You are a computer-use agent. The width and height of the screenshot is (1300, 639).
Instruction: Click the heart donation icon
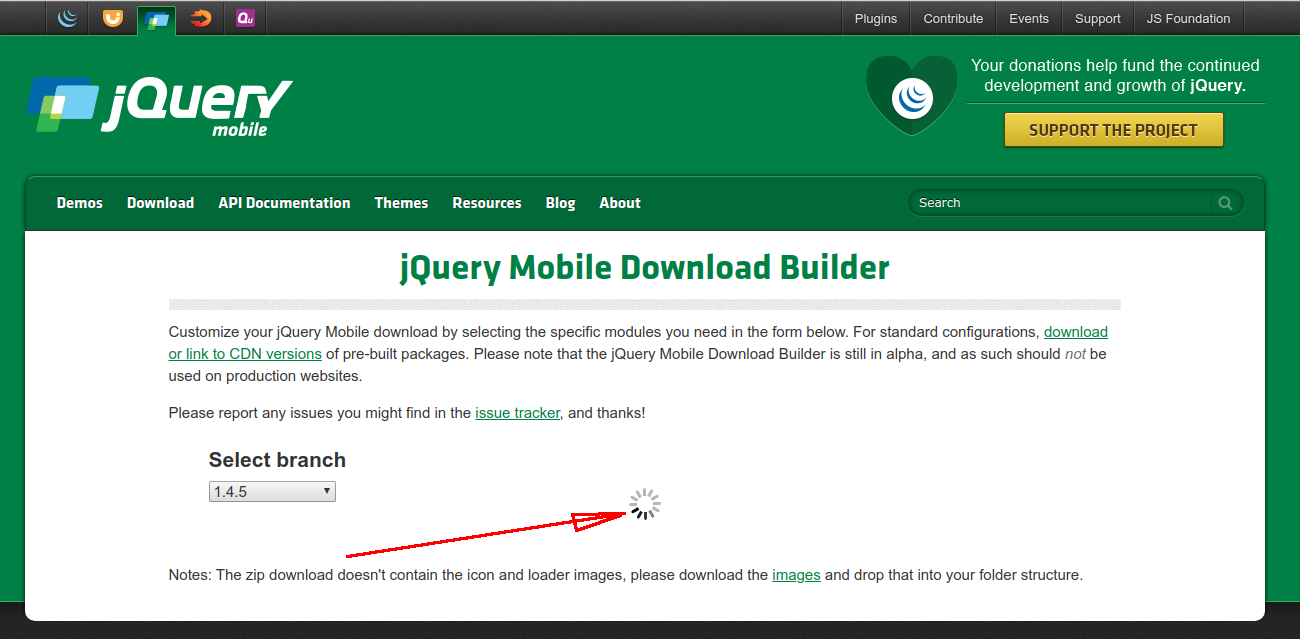[x=912, y=96]
